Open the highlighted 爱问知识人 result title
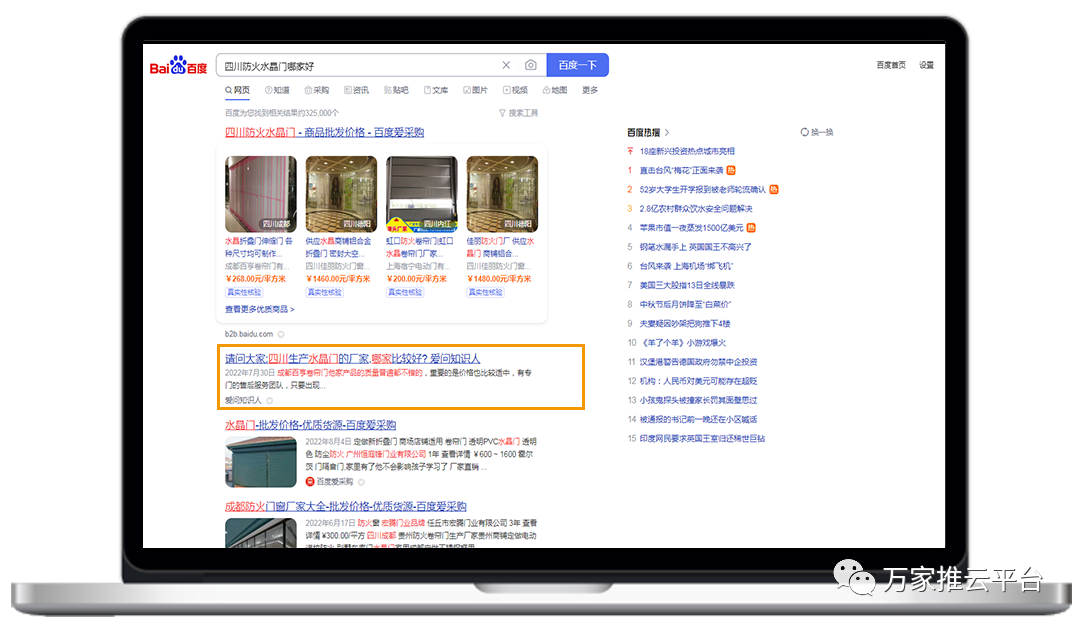Viewport: 1080px width, 628px height. click(352, 358)
